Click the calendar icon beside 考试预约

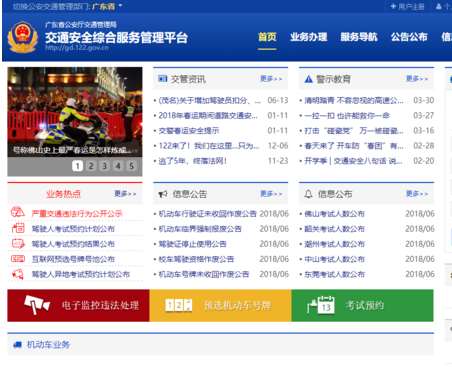click(x=321, y=305)
